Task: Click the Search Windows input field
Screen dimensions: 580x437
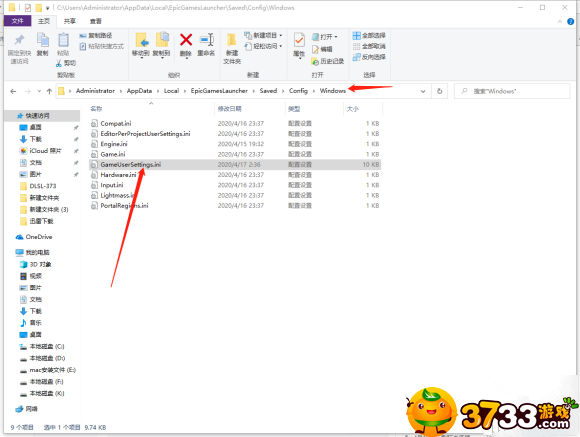Action: 512,91
